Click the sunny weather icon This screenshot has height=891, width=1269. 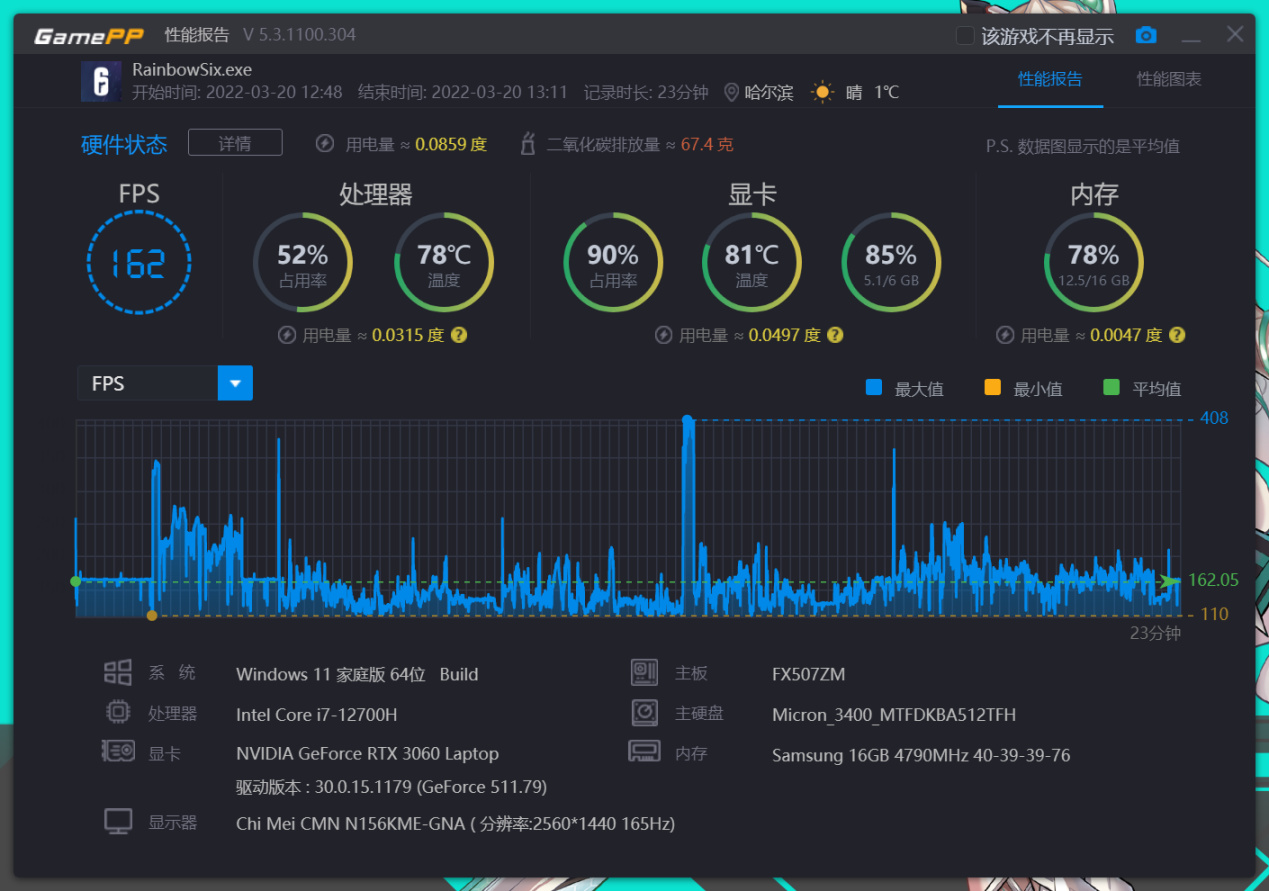tap(822, 92)
